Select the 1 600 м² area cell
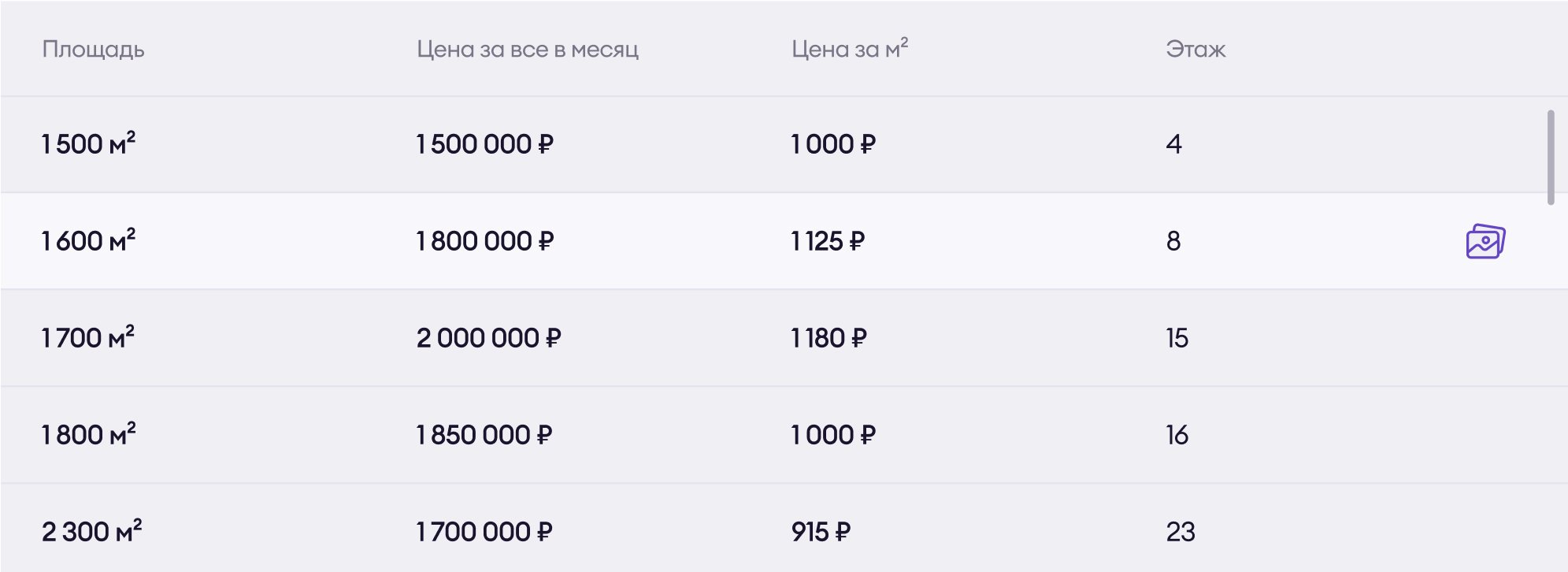 (x=88, y=240)
